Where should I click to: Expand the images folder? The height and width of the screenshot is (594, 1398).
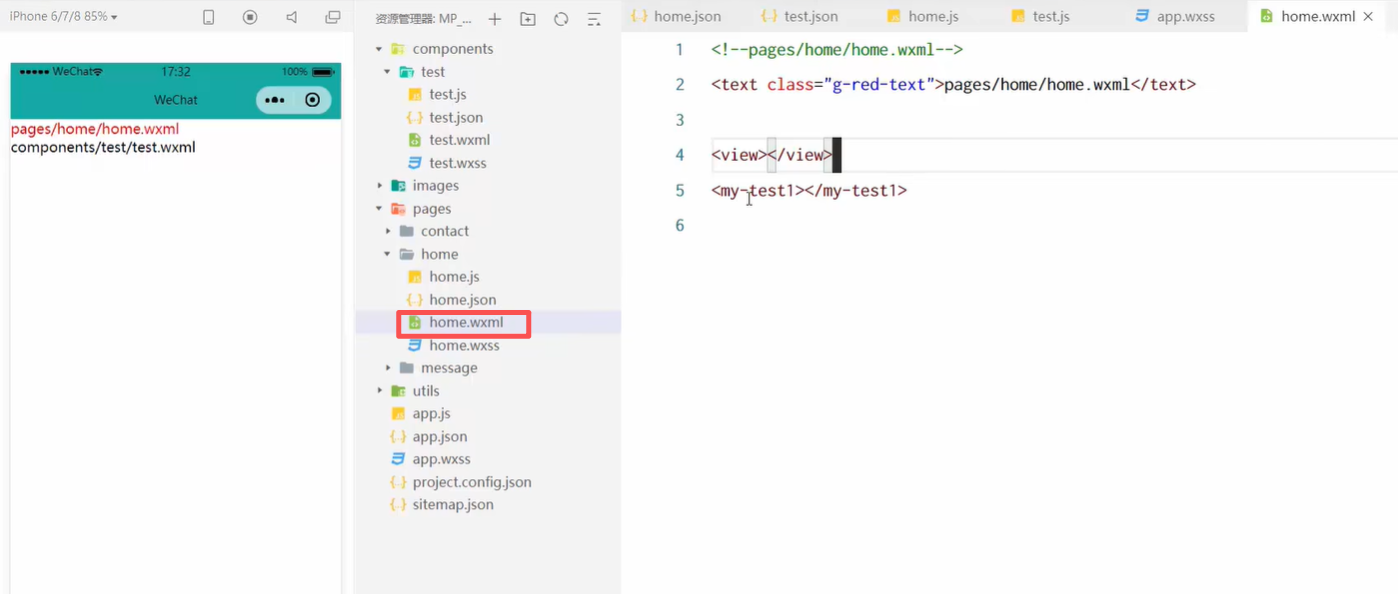379,186
